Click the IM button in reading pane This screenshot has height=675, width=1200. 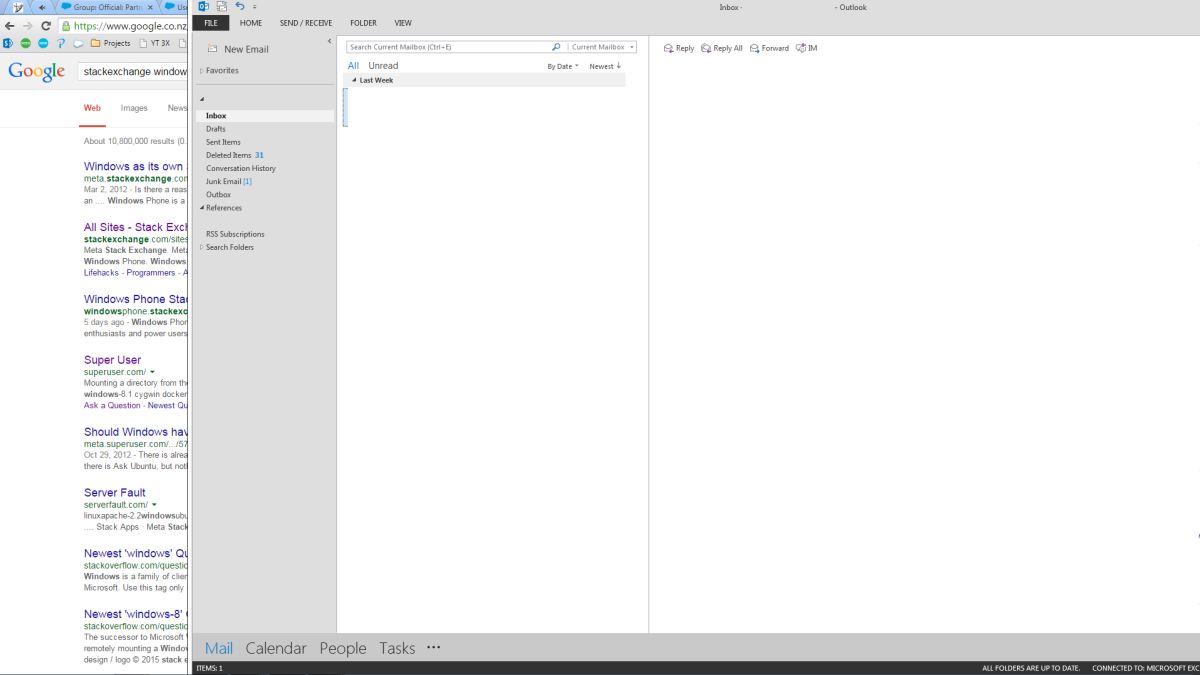coord(806,48)
